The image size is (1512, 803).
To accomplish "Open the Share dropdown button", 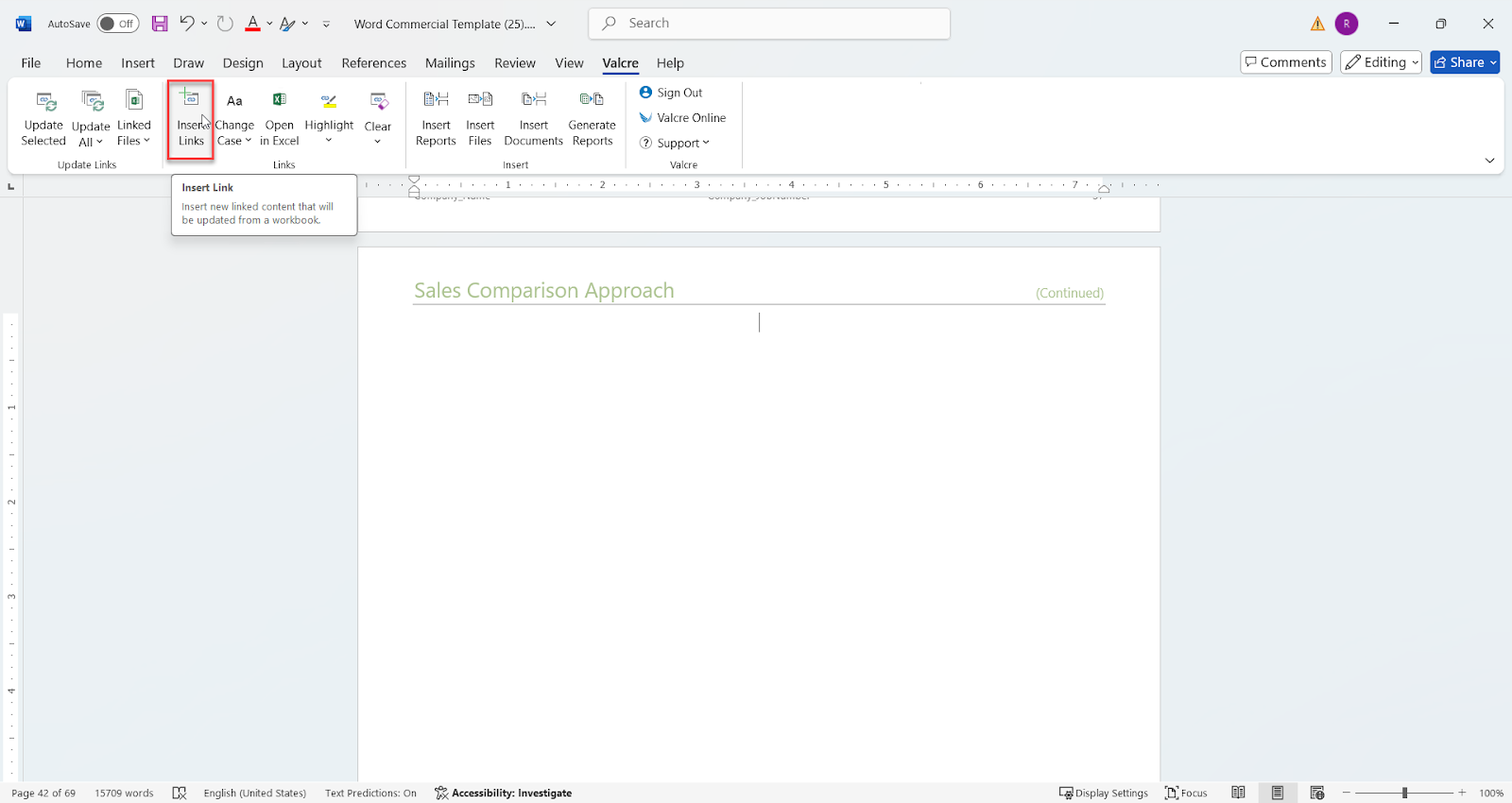I will click(x=1465, y=62).
